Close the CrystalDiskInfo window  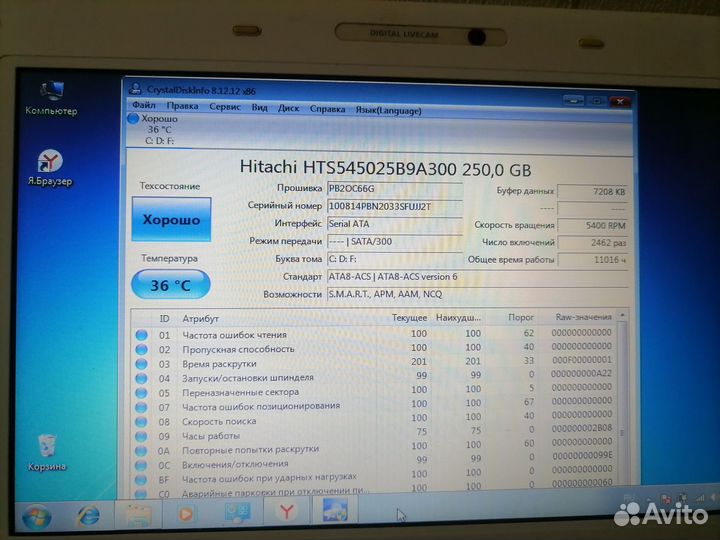(x=620, y=101)
